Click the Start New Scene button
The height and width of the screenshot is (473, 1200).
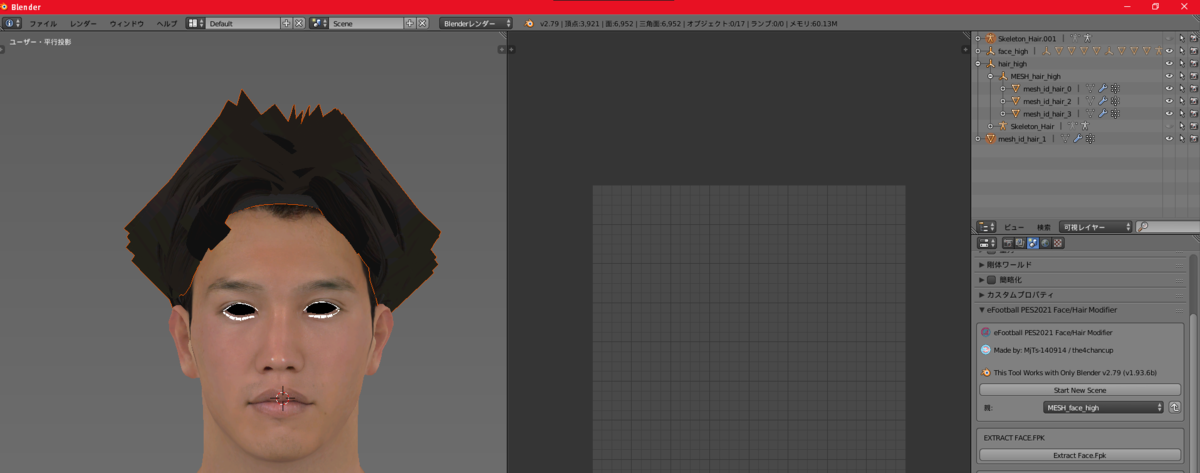(x=1082, y=390)
